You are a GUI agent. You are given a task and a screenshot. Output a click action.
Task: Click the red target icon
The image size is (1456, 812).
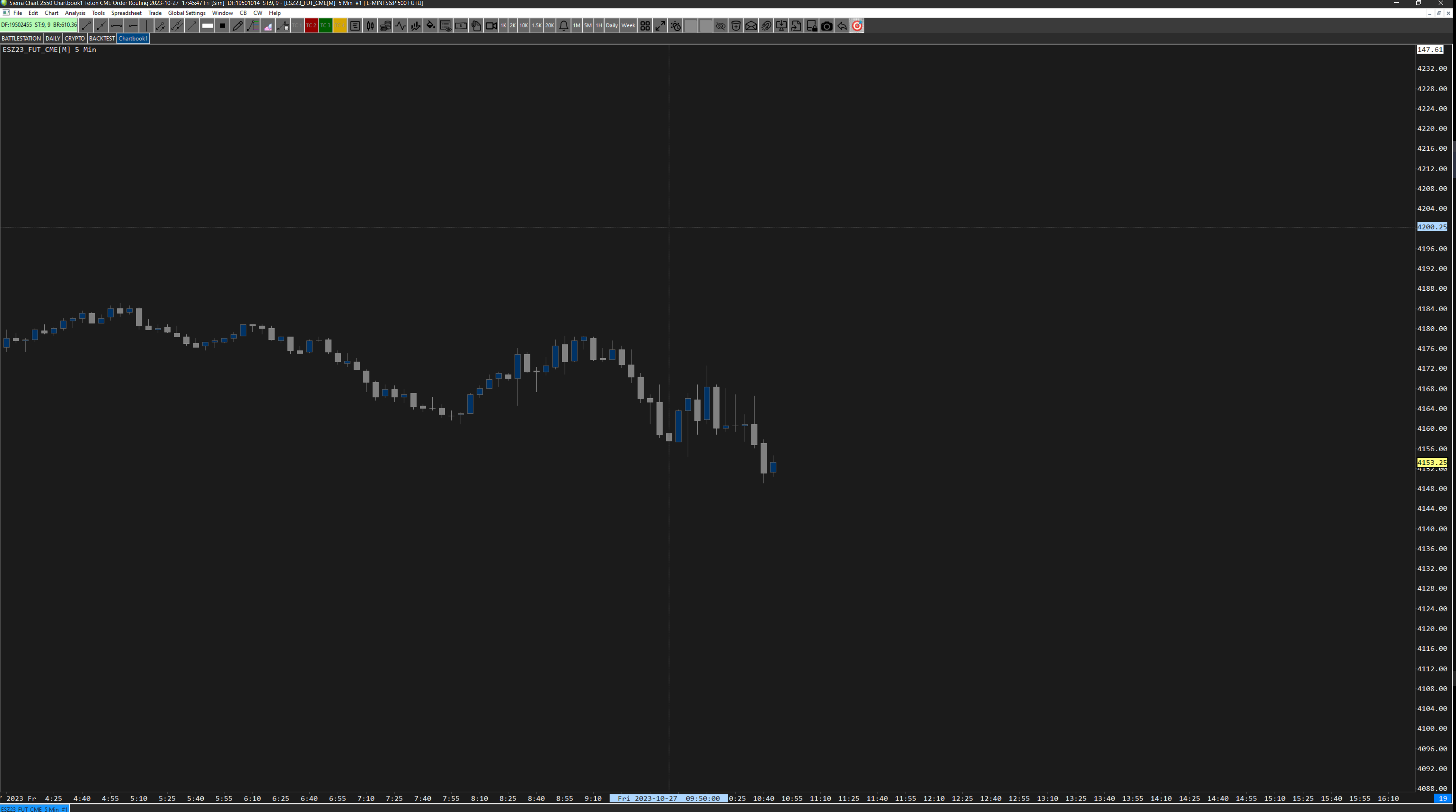click(857, 25)
